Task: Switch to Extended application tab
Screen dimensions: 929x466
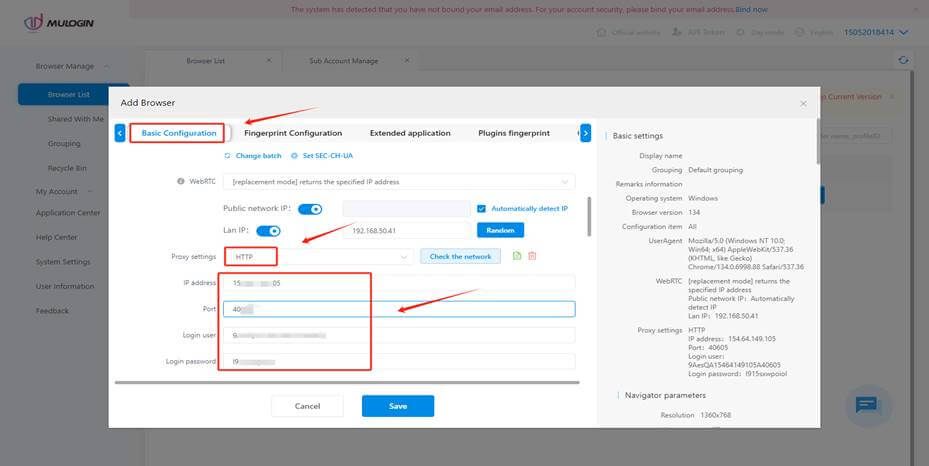Action: click(410, 133)
